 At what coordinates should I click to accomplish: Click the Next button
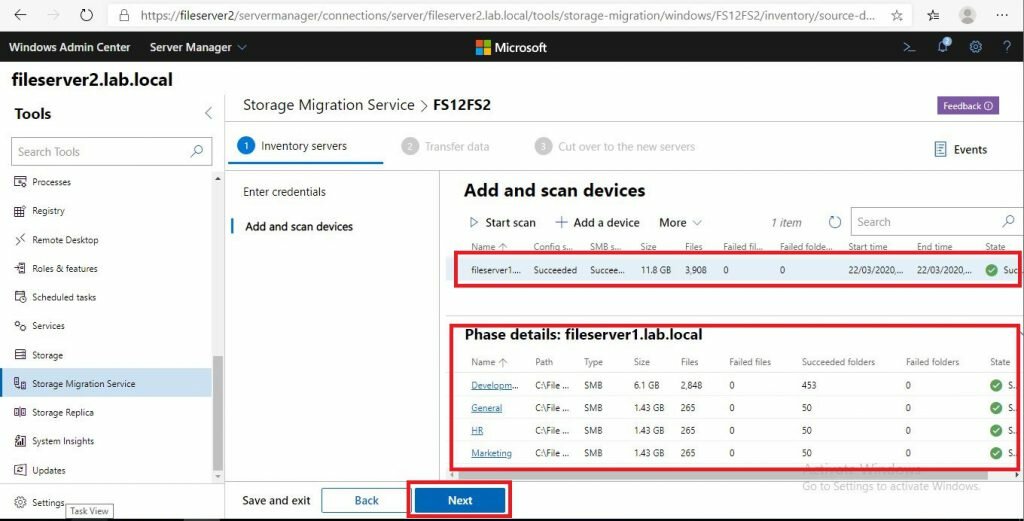point(460,500)
